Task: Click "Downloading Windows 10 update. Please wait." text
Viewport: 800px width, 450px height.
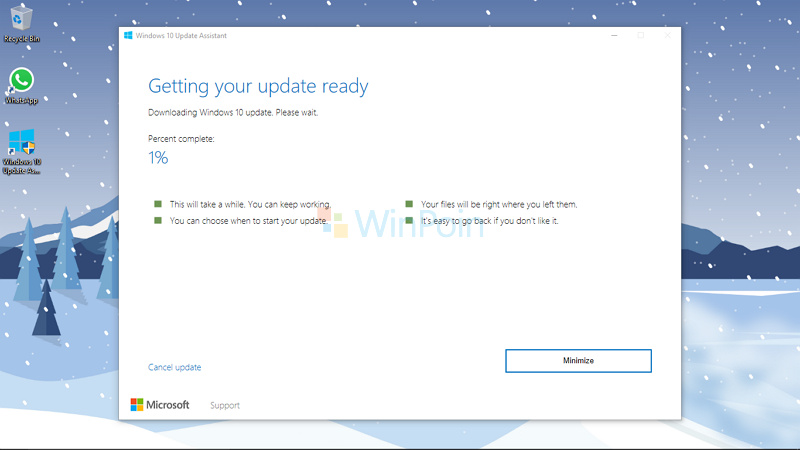Action: pos(233,112)
